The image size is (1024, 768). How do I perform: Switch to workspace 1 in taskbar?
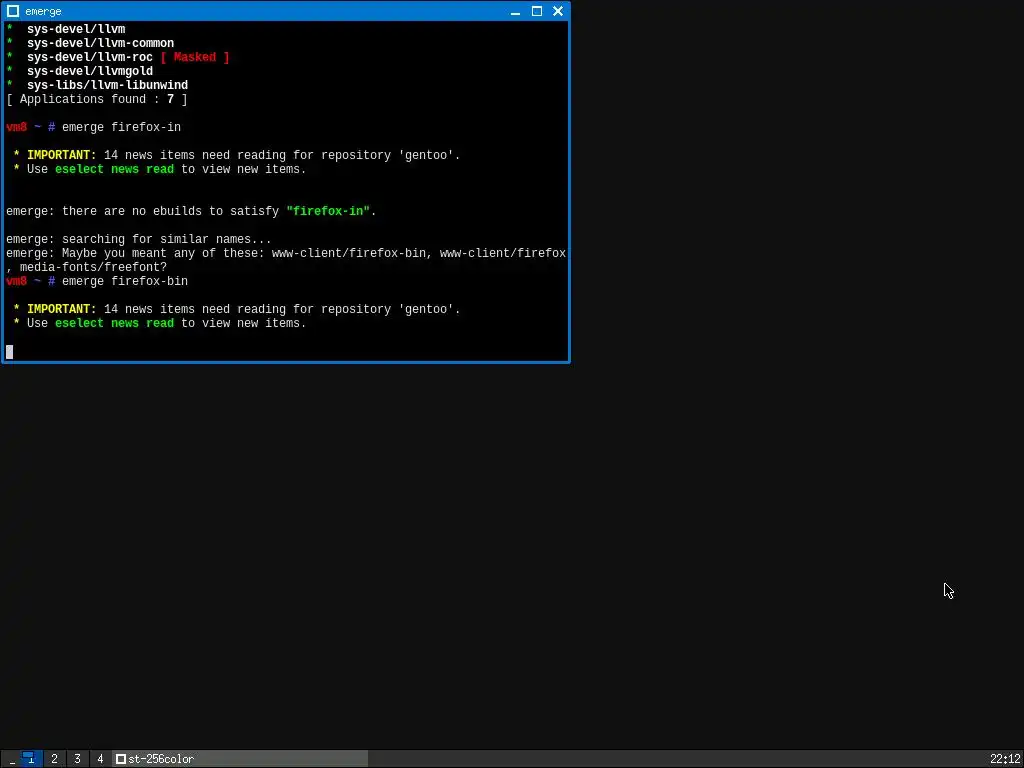(31, 758)
